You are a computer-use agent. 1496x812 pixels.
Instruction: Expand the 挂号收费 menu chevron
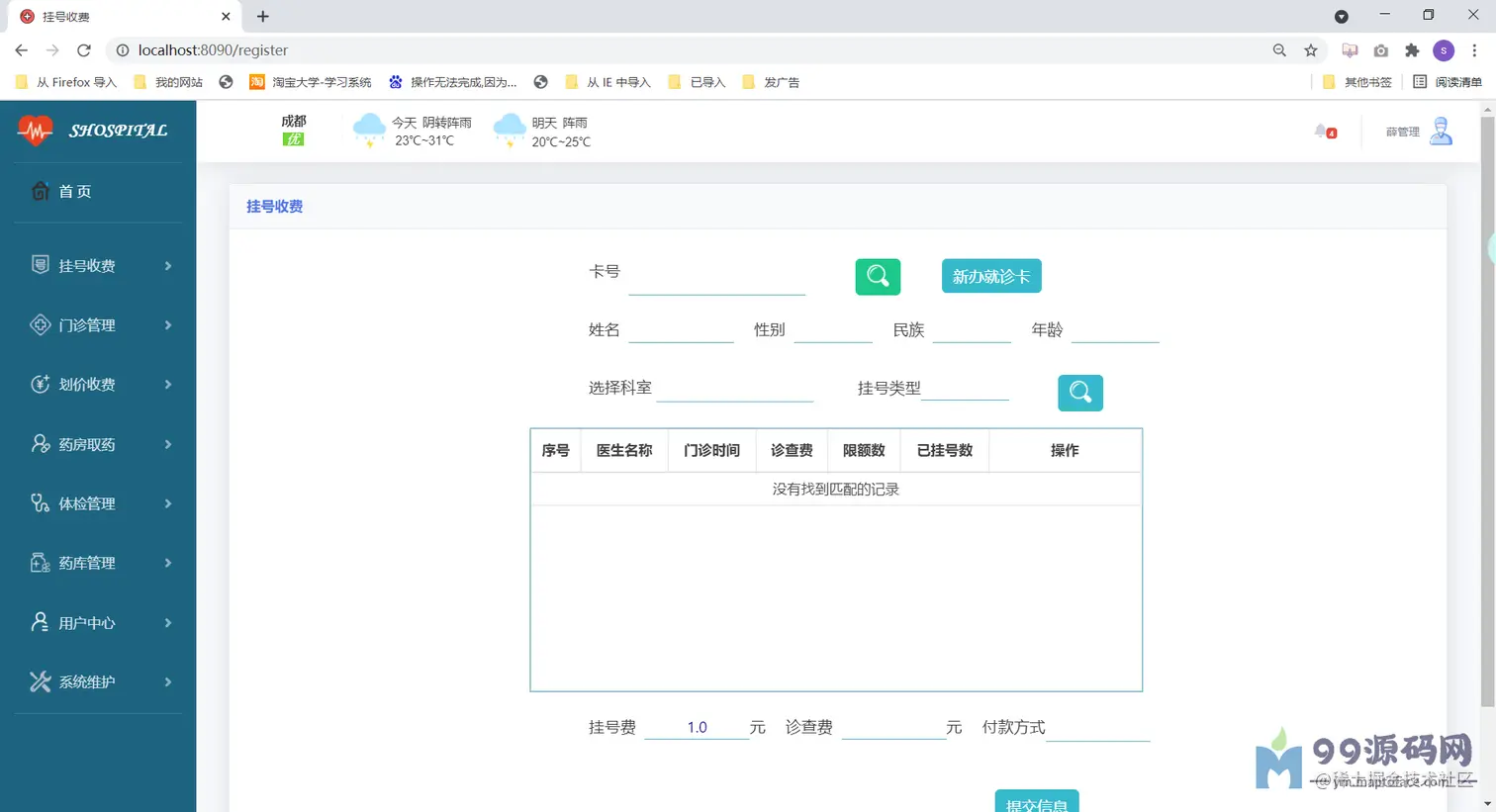click(168, 265)
